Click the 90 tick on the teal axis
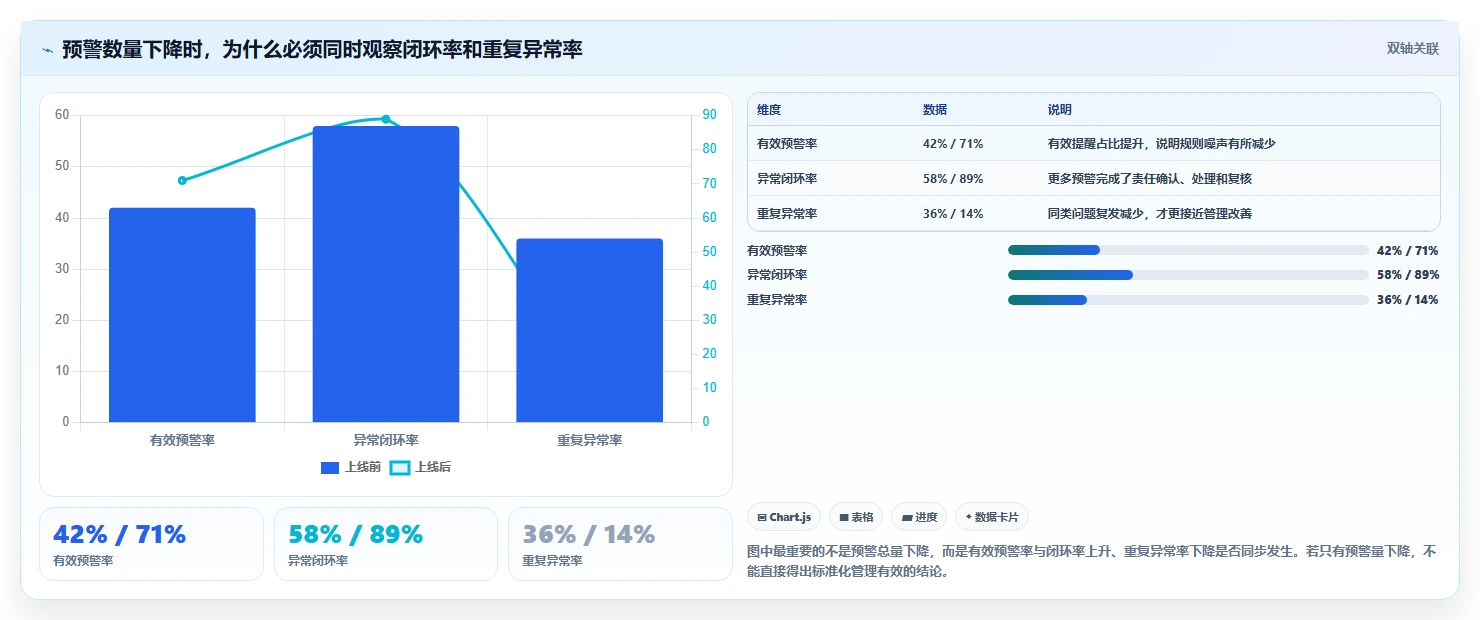This screenshot has height=620, width=1480. point(708,115)
